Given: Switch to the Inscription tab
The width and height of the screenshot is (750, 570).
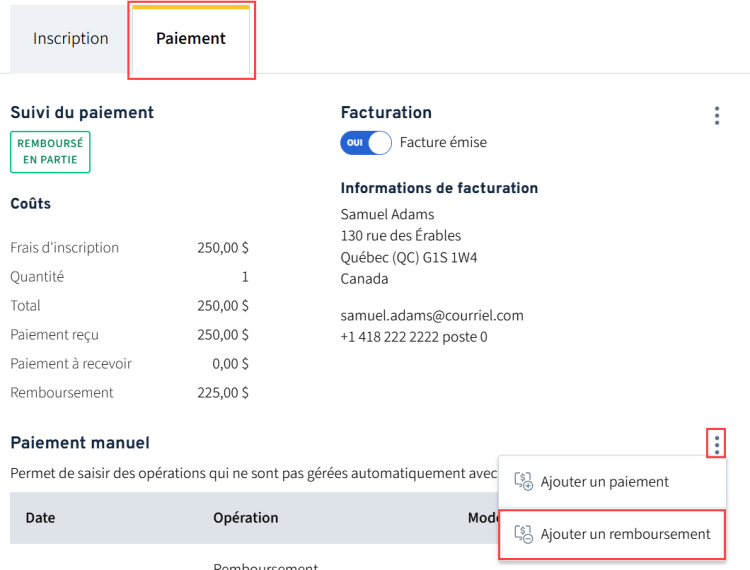Looking at the screenshot, I should point(70,39).
